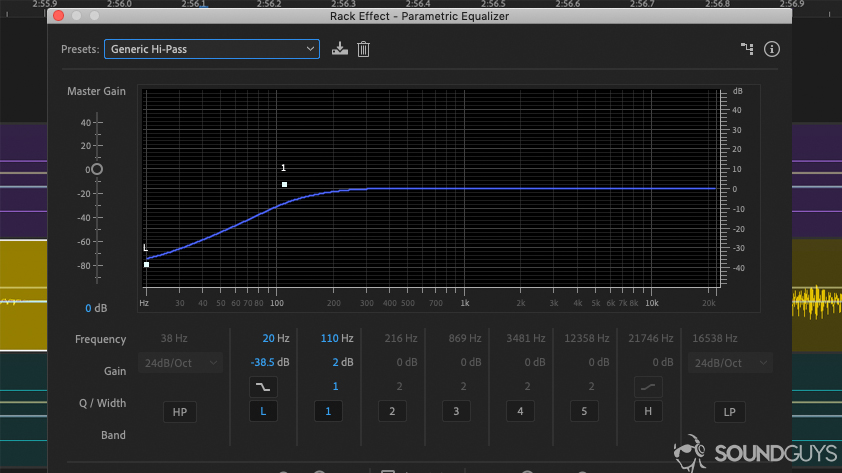This screenshot has height=473, width=842.
Task: Toggle band 3 button
Action: (456, 411)
